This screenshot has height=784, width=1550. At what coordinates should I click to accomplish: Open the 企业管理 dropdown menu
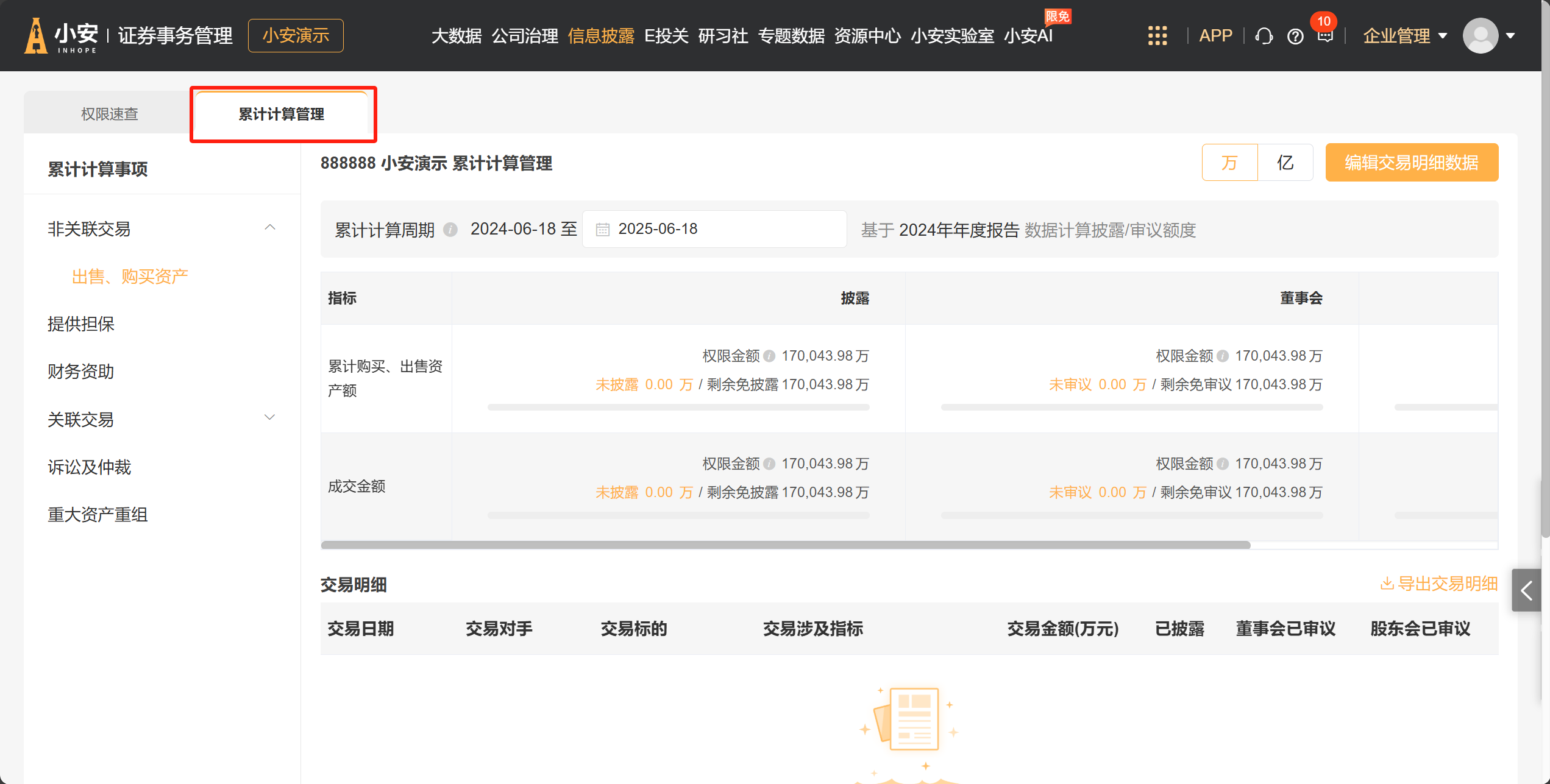(x=1404, y=36)
